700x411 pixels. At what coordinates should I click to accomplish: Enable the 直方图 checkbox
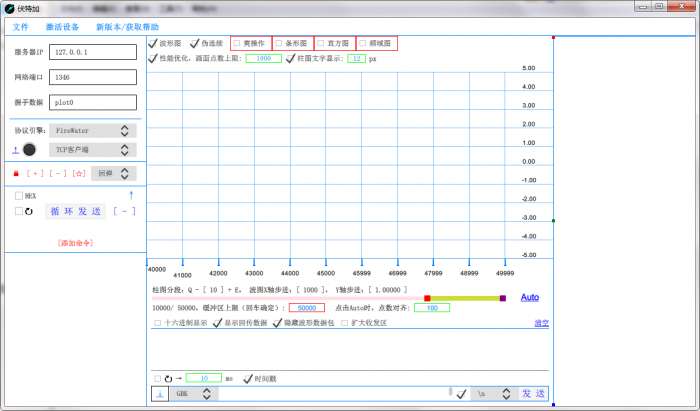tap(321, 44)
